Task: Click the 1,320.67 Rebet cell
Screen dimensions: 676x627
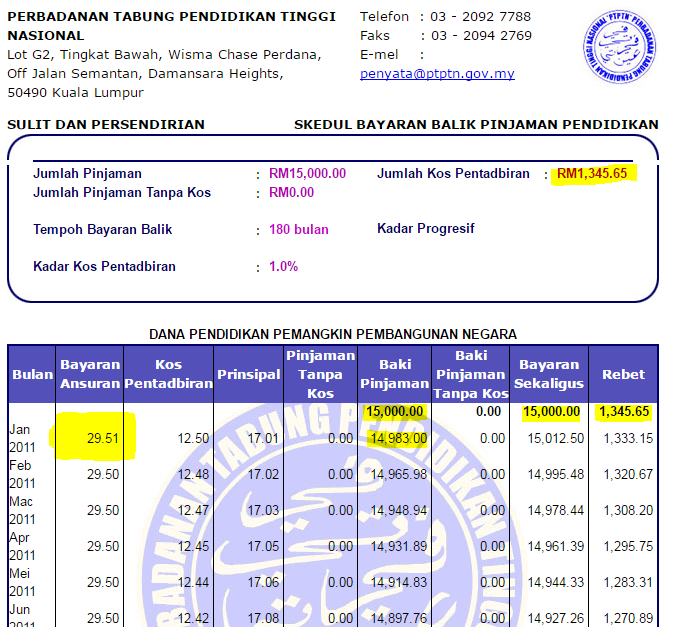Action: point(628,474)
